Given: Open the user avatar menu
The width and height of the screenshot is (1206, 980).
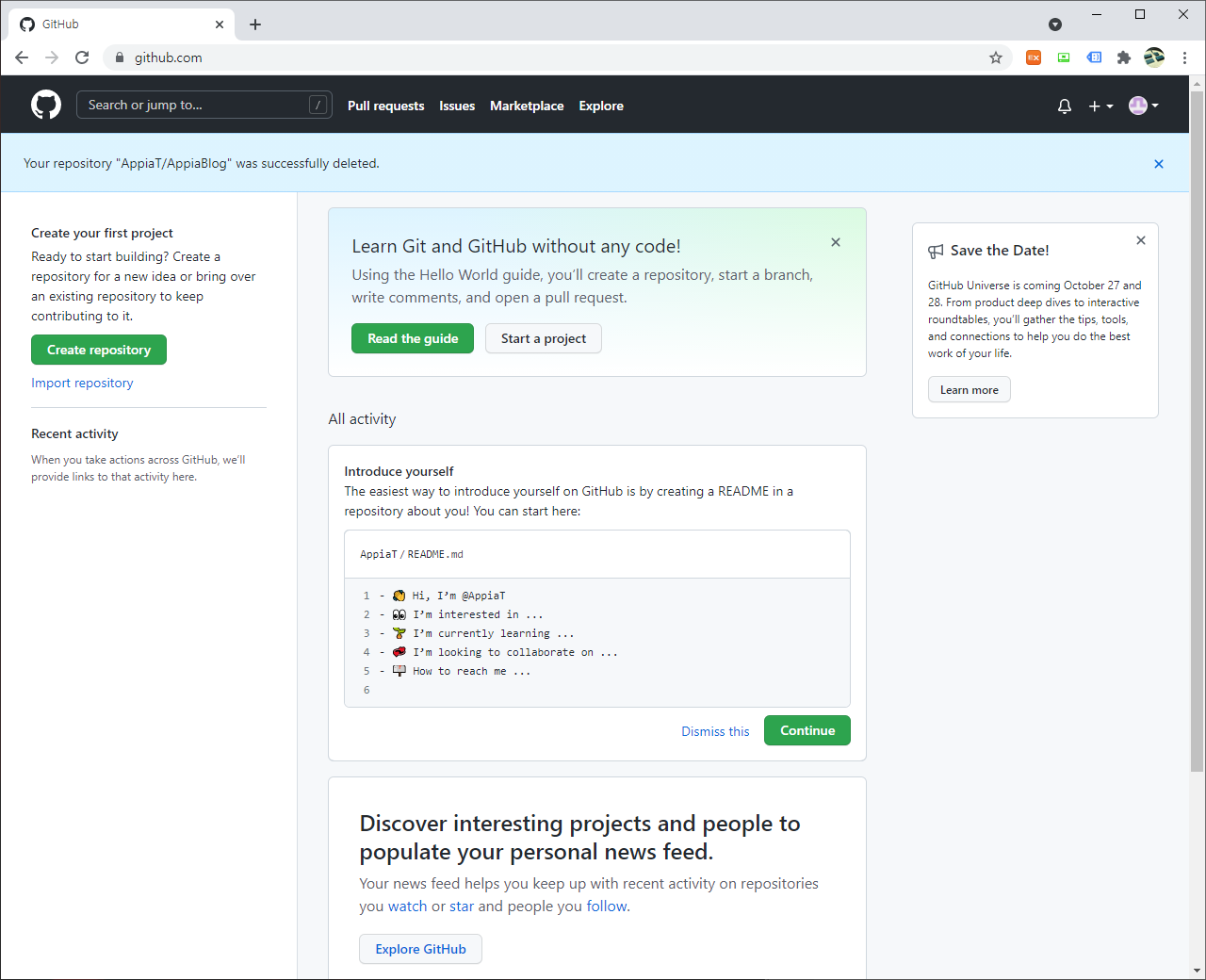Looking at the screenshot, I should pyautogui.click(x=1144, y=106).
